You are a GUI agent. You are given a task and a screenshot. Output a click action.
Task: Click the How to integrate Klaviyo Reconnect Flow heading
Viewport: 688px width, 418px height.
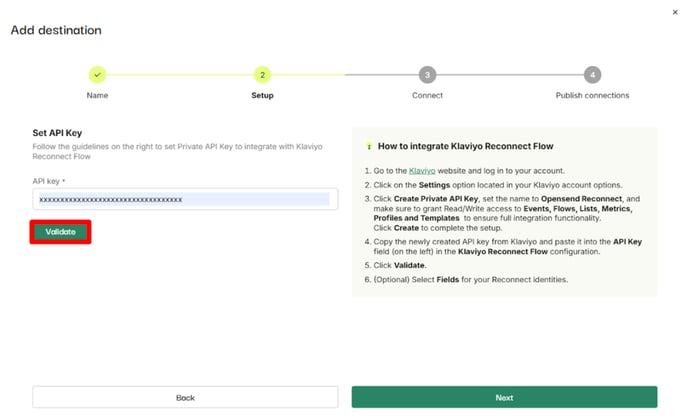[x=466, y=146]
